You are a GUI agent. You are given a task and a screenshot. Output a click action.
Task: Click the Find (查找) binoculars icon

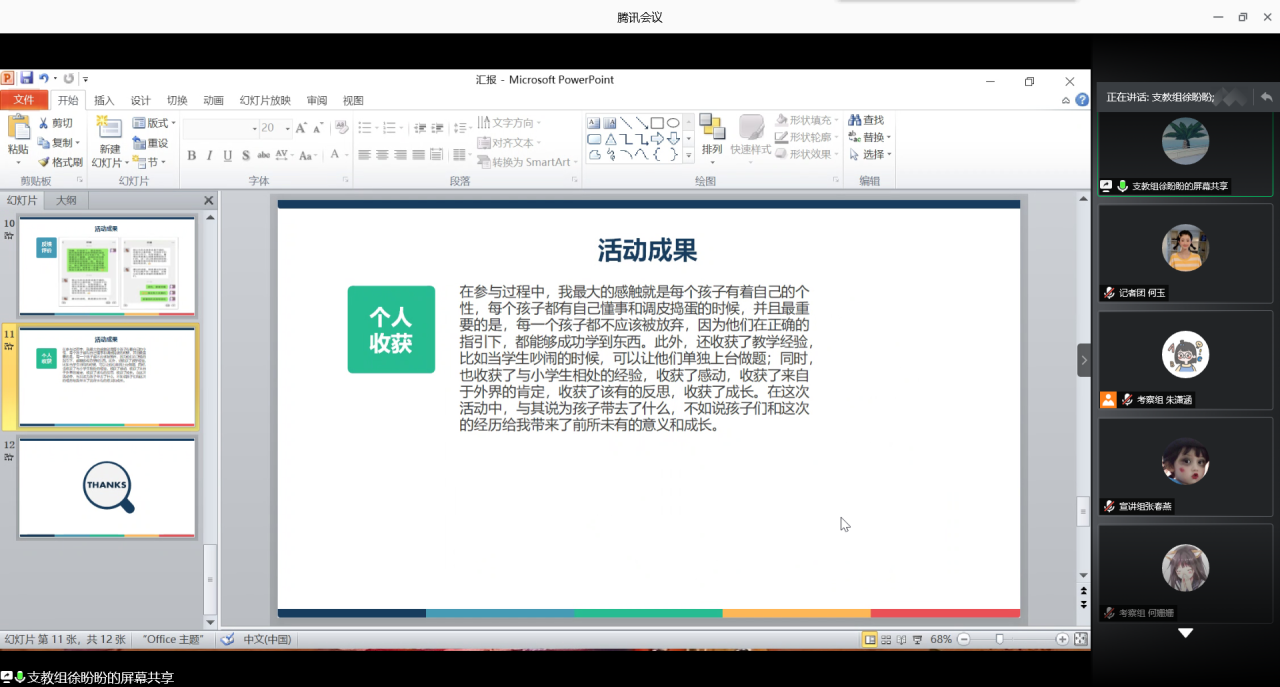click(x=855, y=120)
